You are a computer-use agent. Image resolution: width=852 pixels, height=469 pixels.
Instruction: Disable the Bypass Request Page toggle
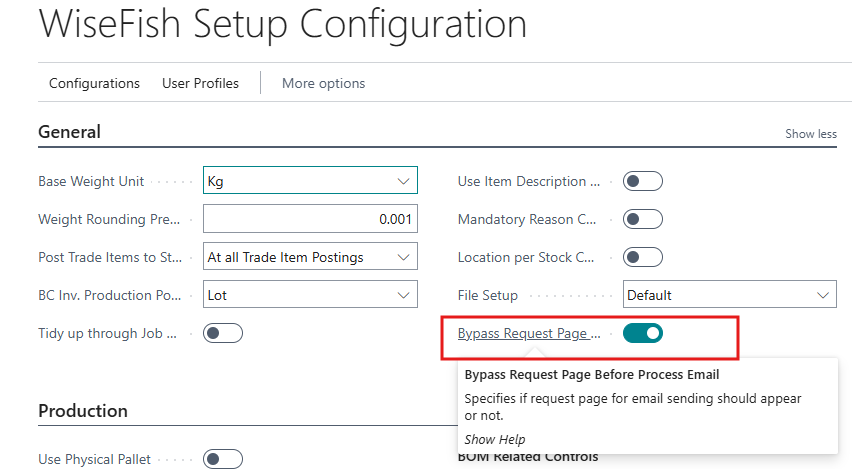click(642, 333)
